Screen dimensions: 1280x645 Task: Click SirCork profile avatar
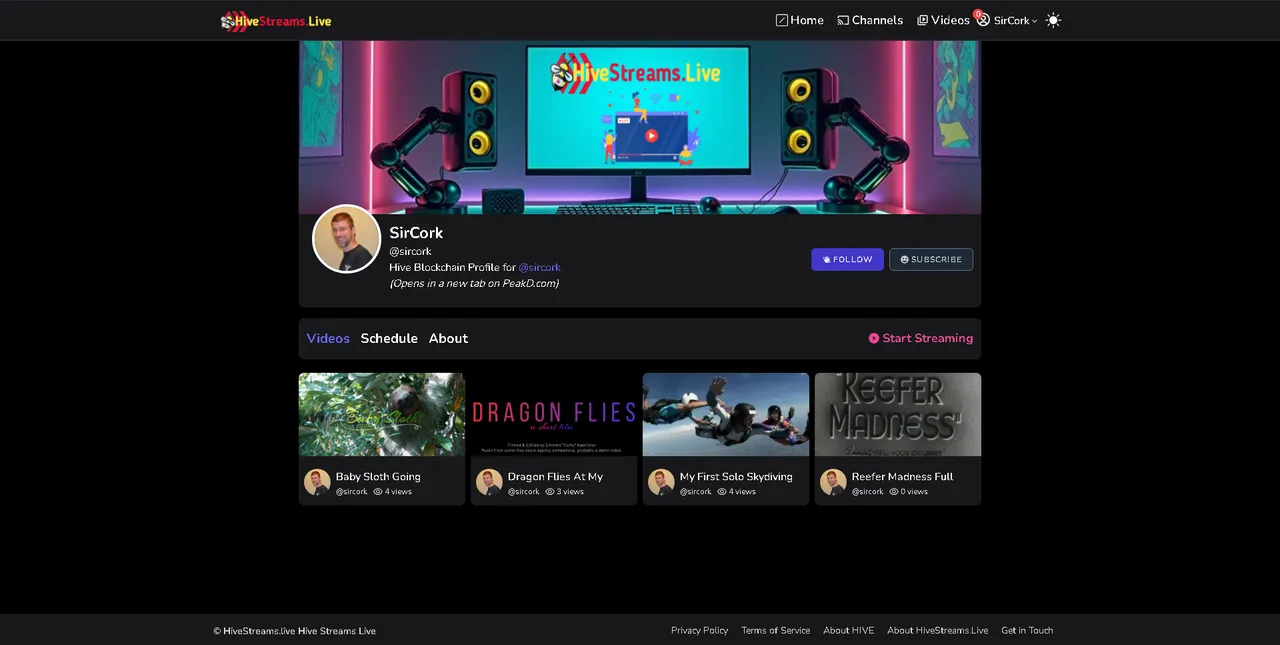[347, 239]
